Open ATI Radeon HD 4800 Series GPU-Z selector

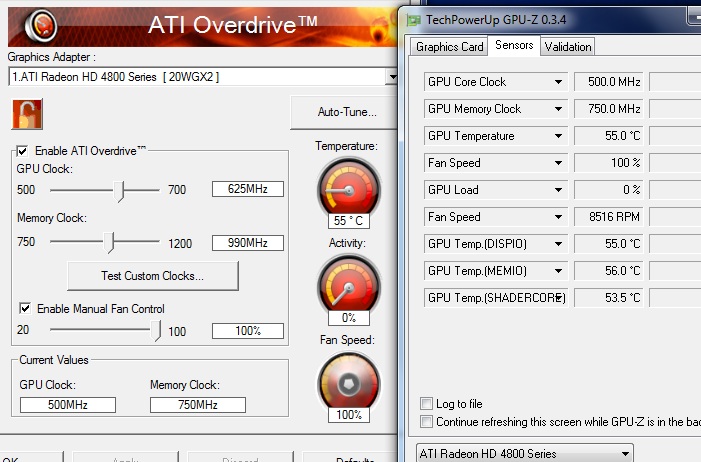tap(524, 454)
